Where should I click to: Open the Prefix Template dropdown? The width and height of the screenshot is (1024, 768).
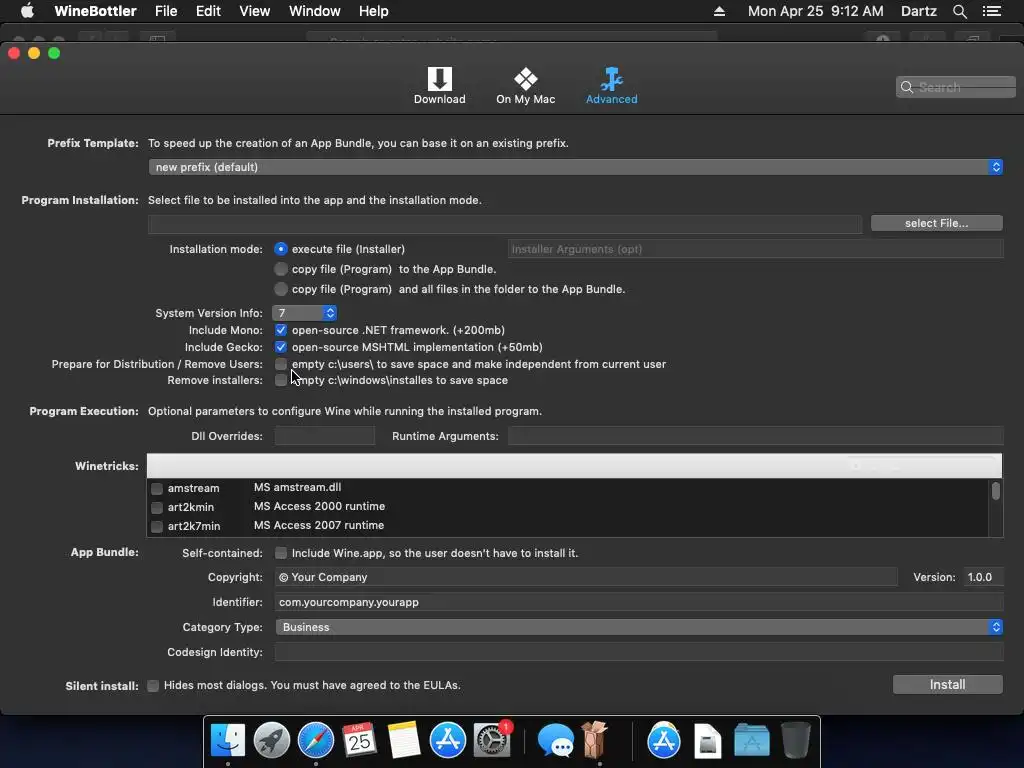[x=575, y=167]
